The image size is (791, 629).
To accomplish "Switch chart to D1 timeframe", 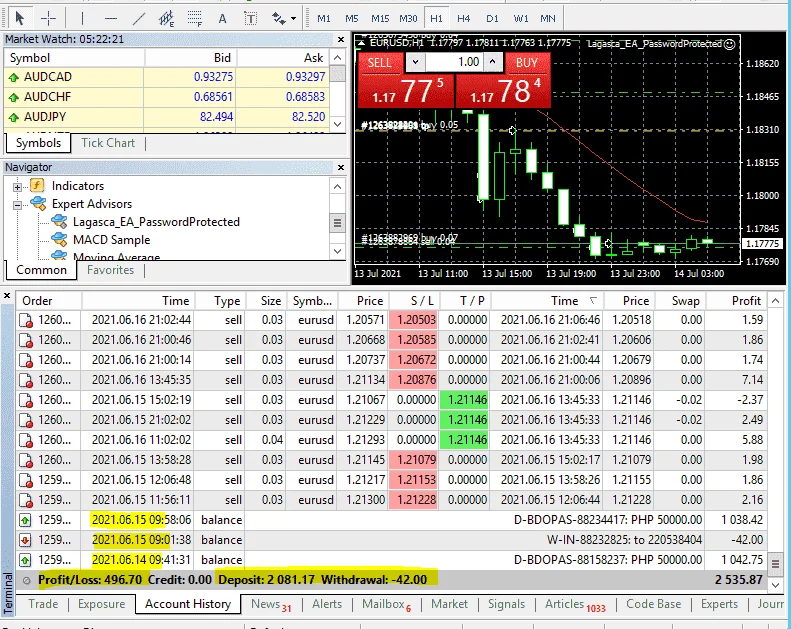I will 492,19.
